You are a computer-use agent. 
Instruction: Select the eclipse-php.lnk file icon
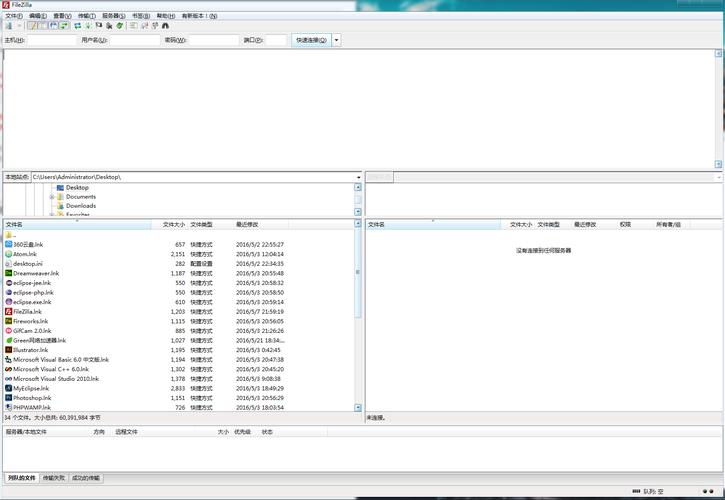tap(8, 292)
